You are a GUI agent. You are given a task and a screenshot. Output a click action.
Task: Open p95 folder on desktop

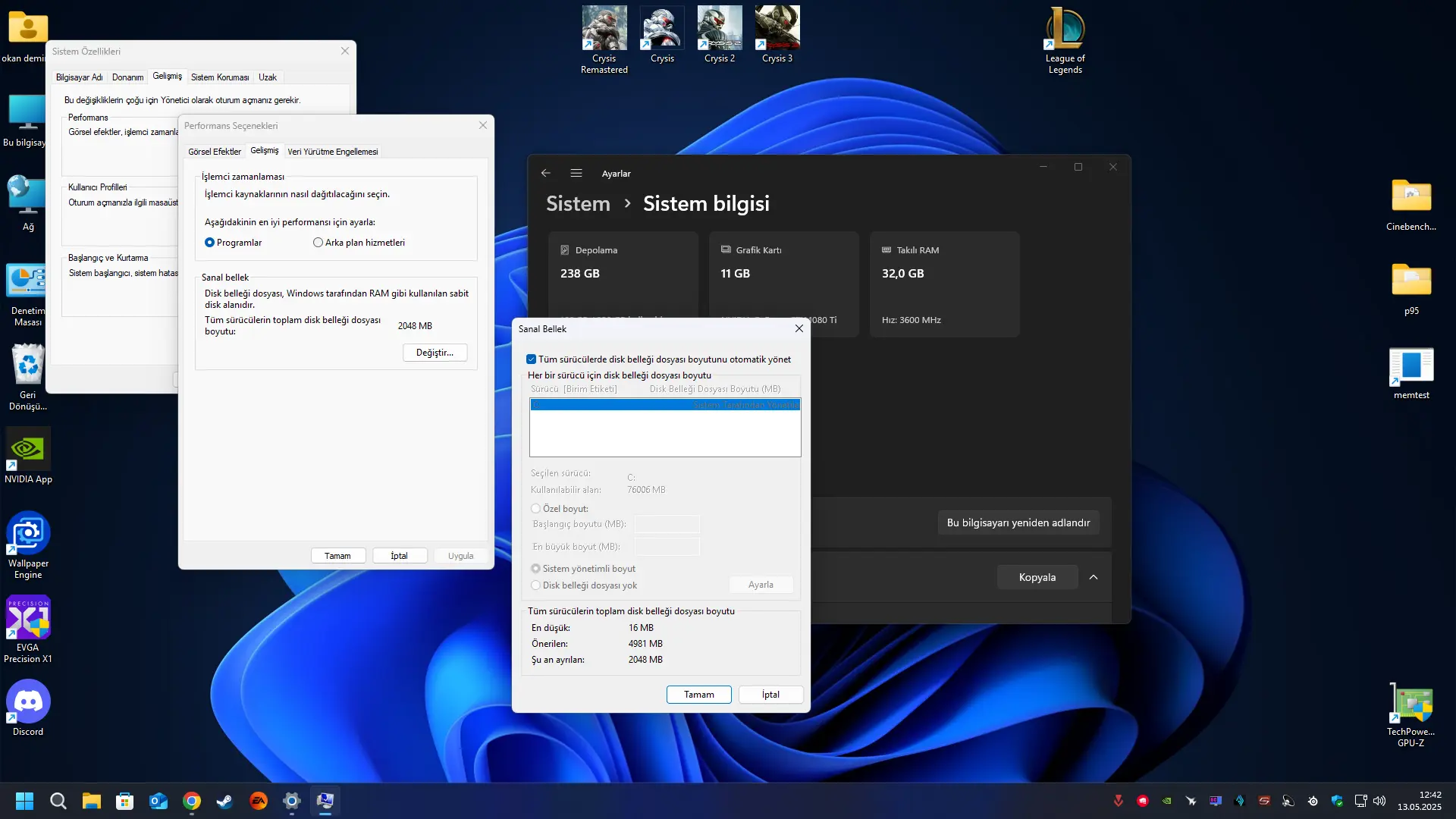[1411, 288]
